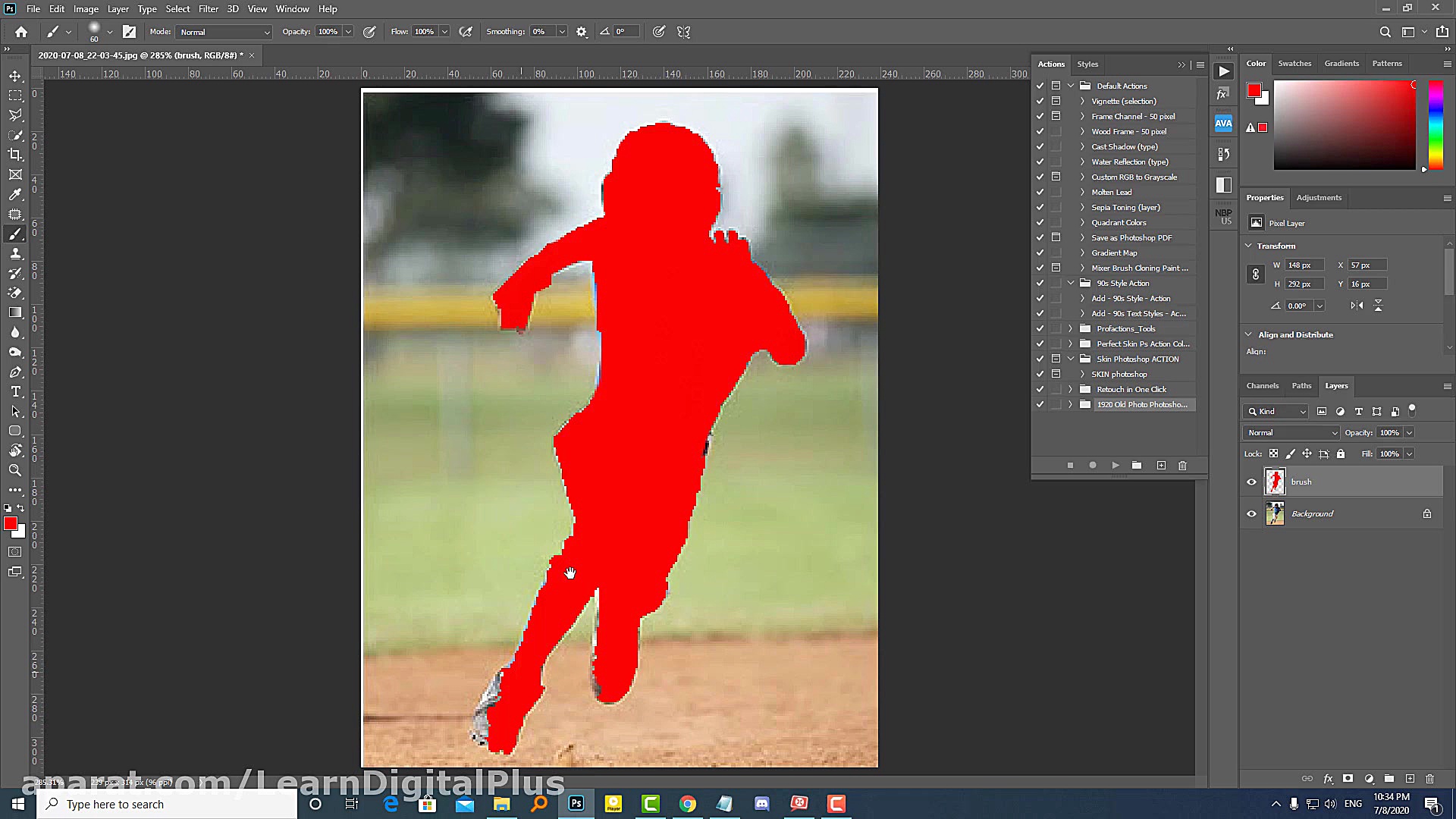Image resolution: width=1456 pixels, height=819 pixels.
Task: Click the Play selection button in Actions
Action: [x=1115, y=466]
